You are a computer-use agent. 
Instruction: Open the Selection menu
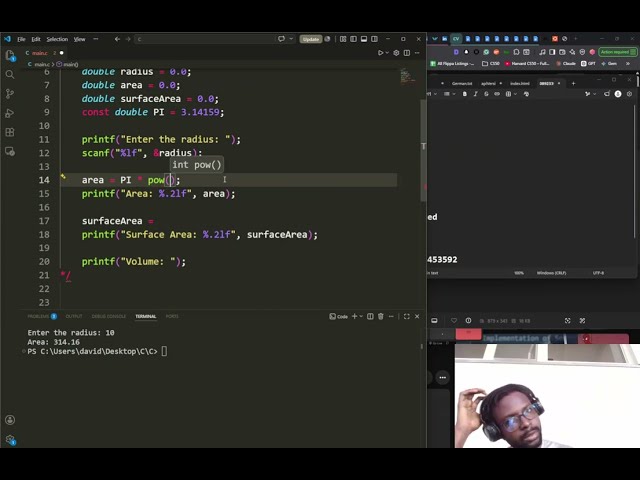pyautogui.click(x=57, y=39)
